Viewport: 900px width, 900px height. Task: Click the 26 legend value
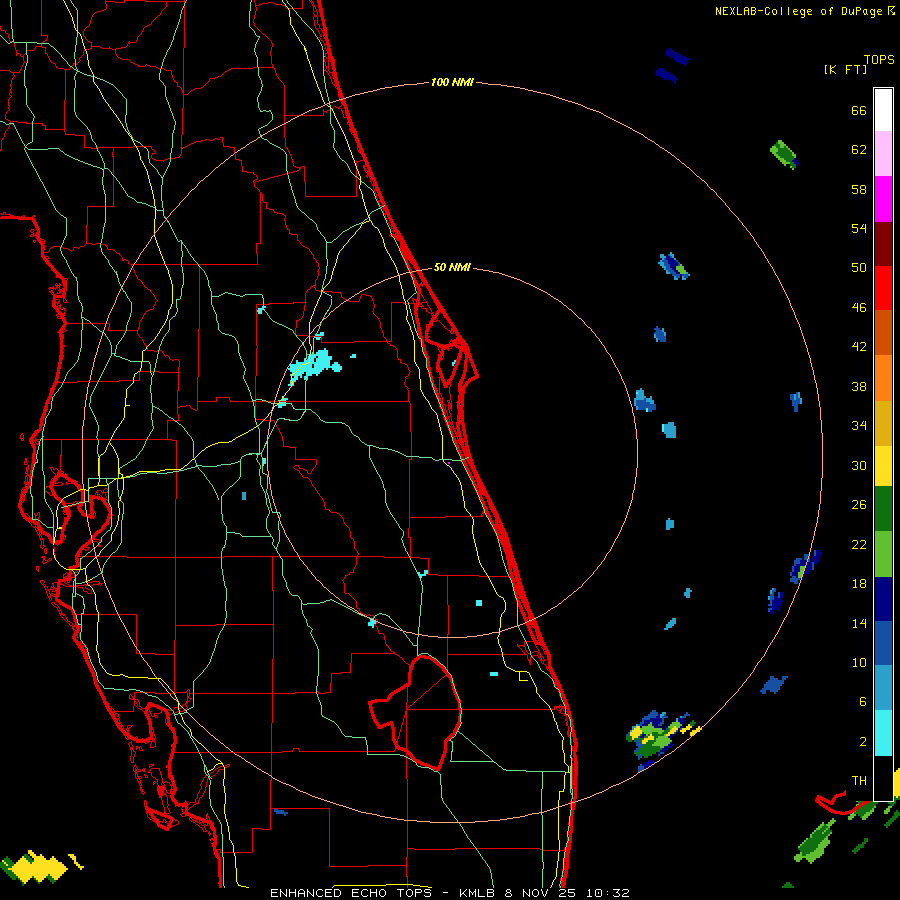pyautogui.click(x=859, y=505)
